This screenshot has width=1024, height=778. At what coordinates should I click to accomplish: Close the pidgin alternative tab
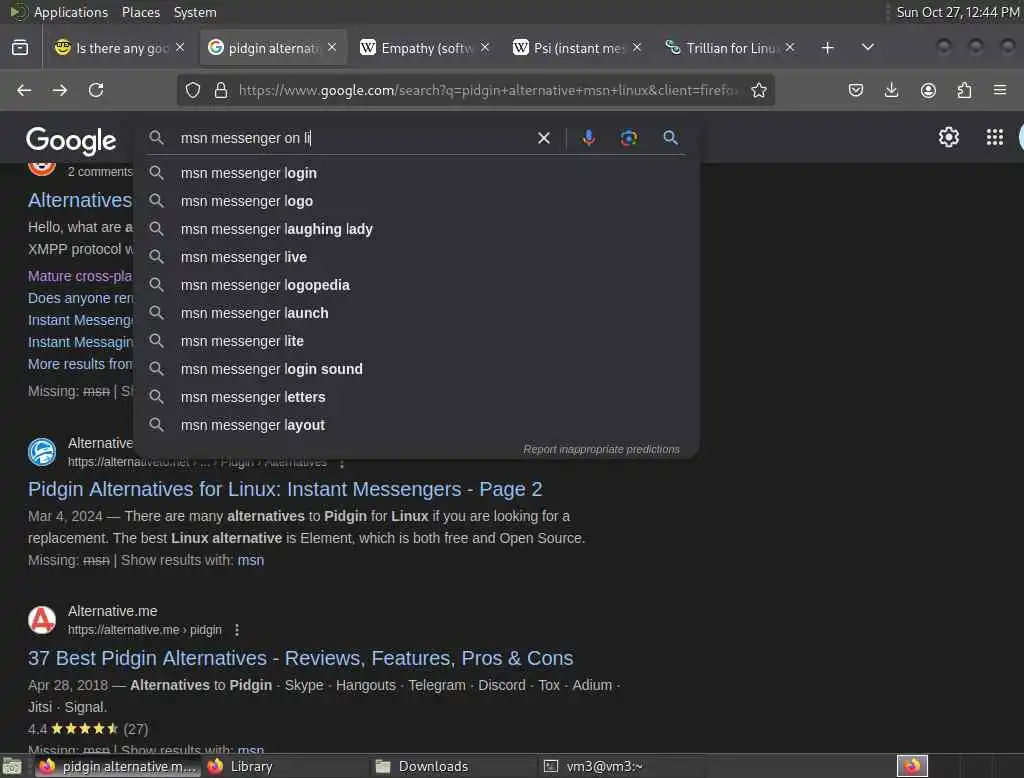[x=332, y=47]
